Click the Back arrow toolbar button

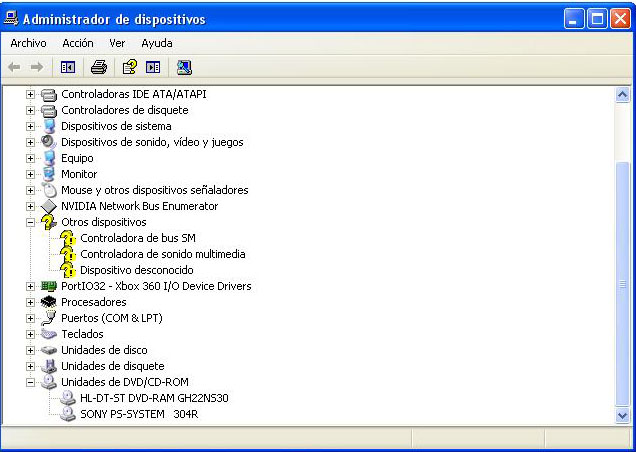[14, 67]
